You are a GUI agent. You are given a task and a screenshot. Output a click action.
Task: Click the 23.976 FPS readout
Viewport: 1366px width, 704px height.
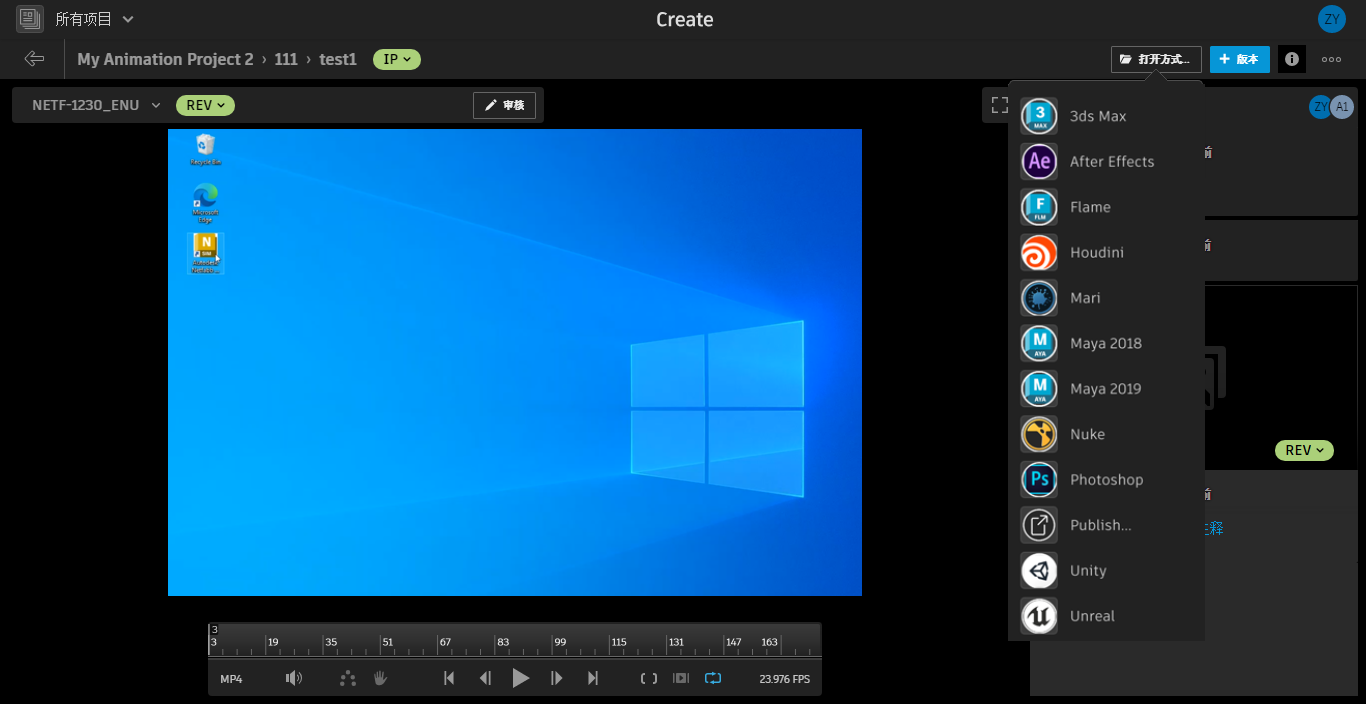784,679
